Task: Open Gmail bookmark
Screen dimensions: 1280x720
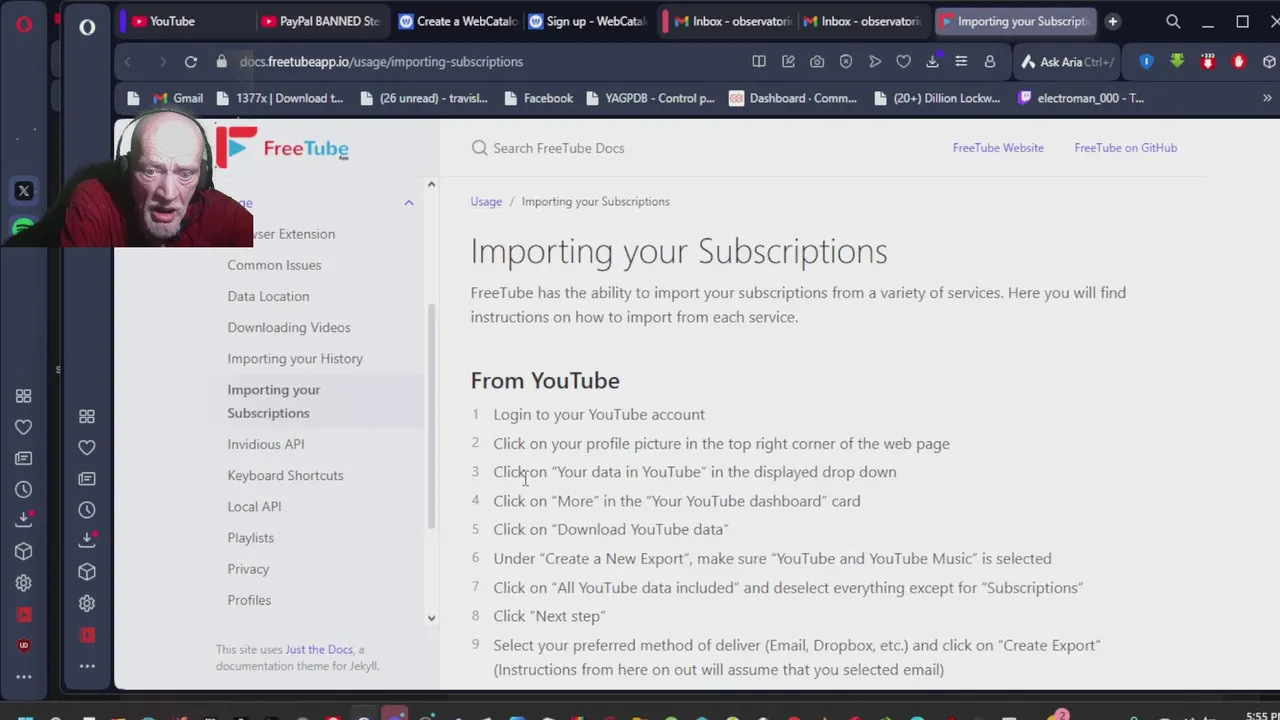Action: [x=178, y=98]
